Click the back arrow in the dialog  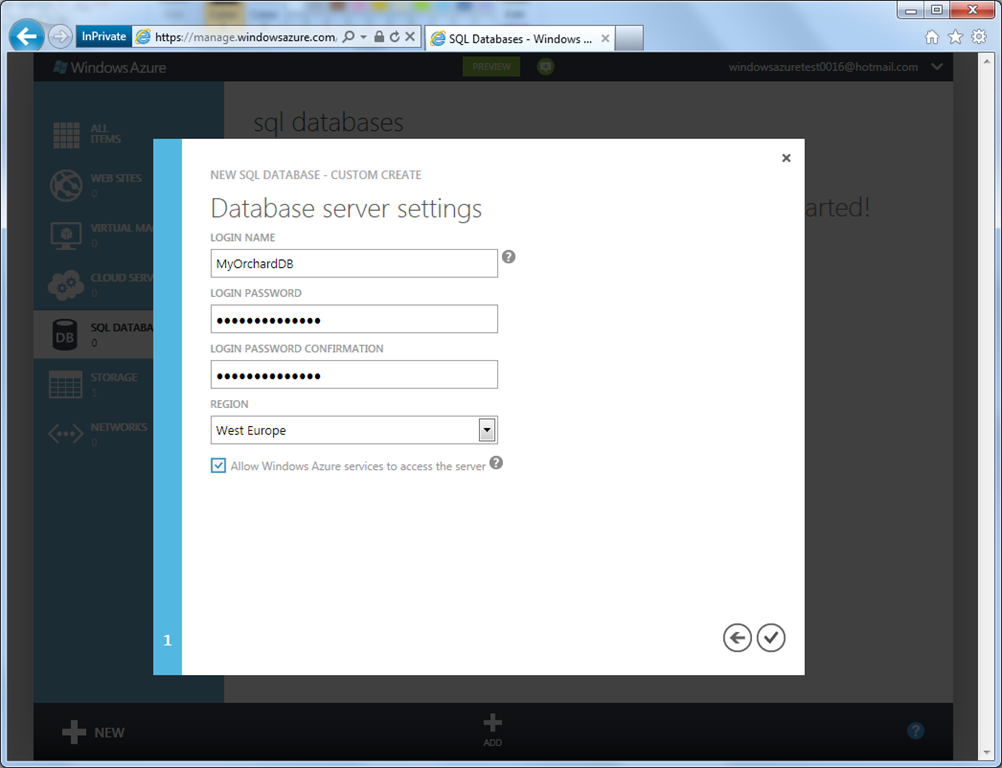(737, 638)
